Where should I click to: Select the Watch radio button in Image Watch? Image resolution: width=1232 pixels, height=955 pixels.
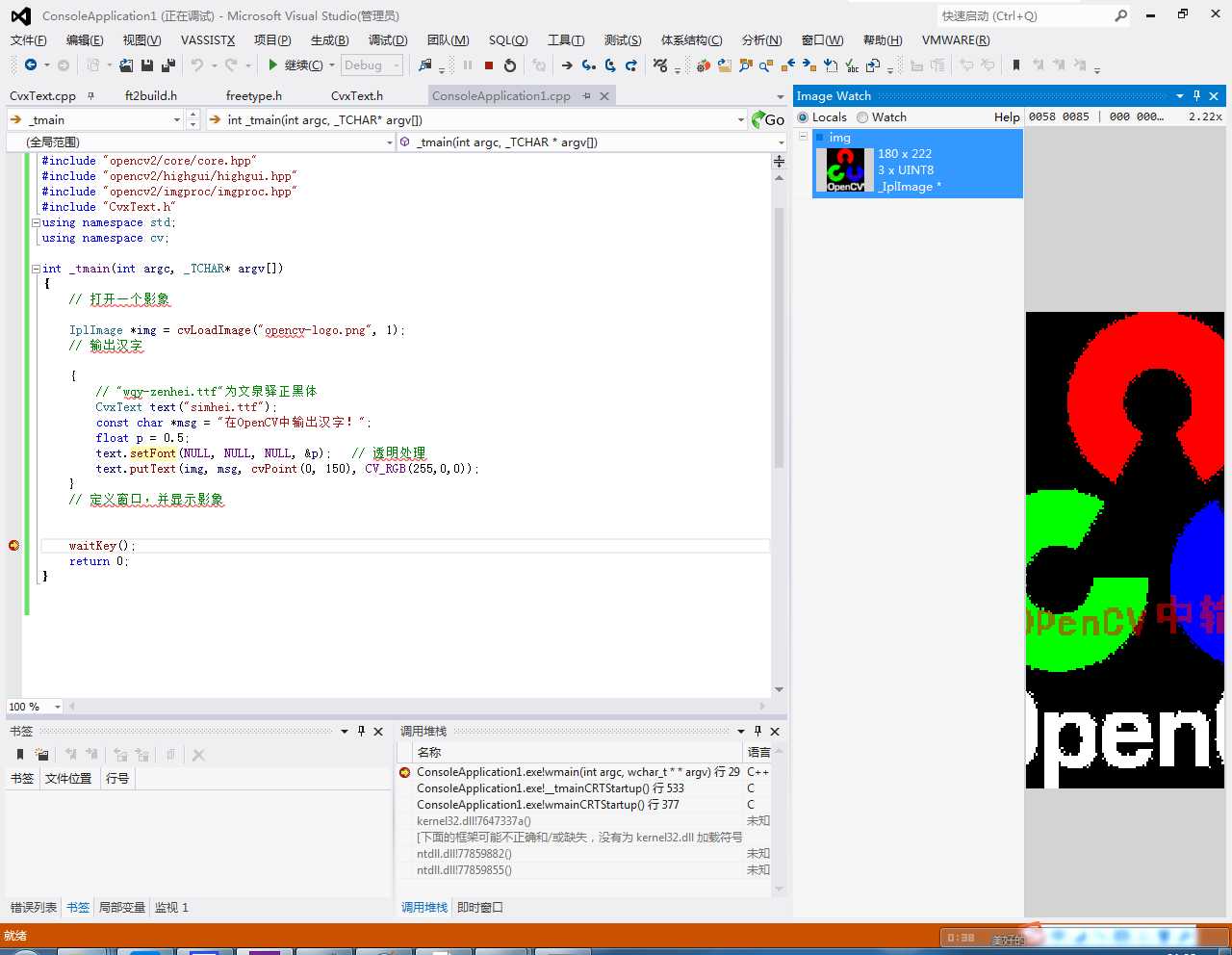point(862,117)
